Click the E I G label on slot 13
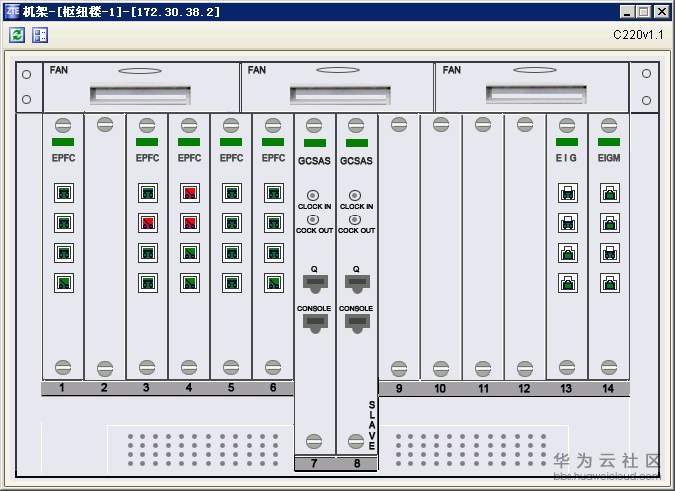675x491 pixels. [566, 158]
